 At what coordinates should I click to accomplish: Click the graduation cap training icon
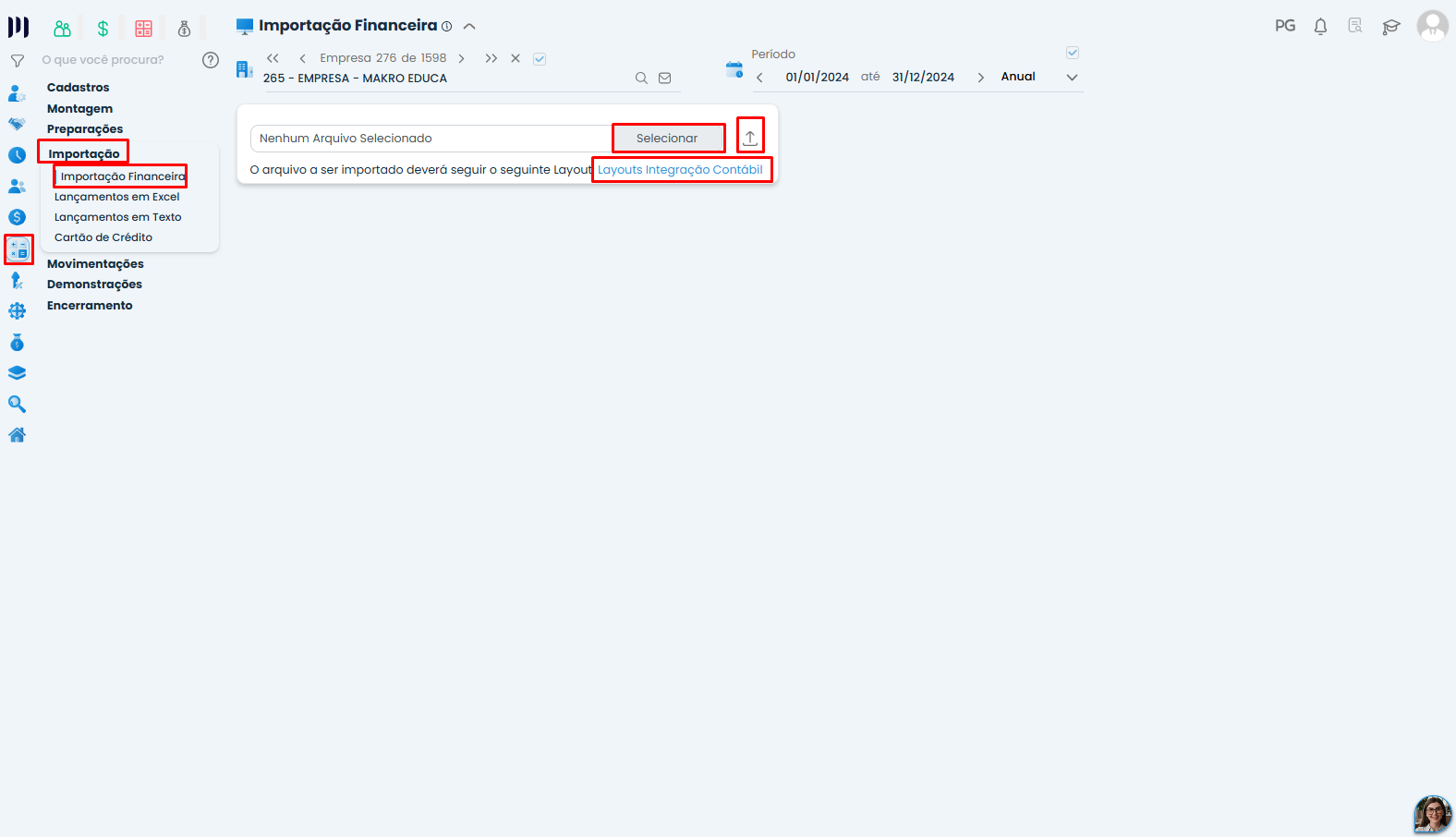click(1391, 27)
